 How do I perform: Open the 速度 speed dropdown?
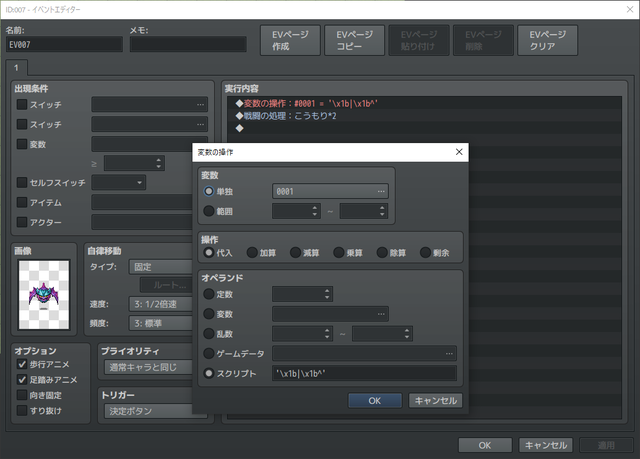pos(160,304)
